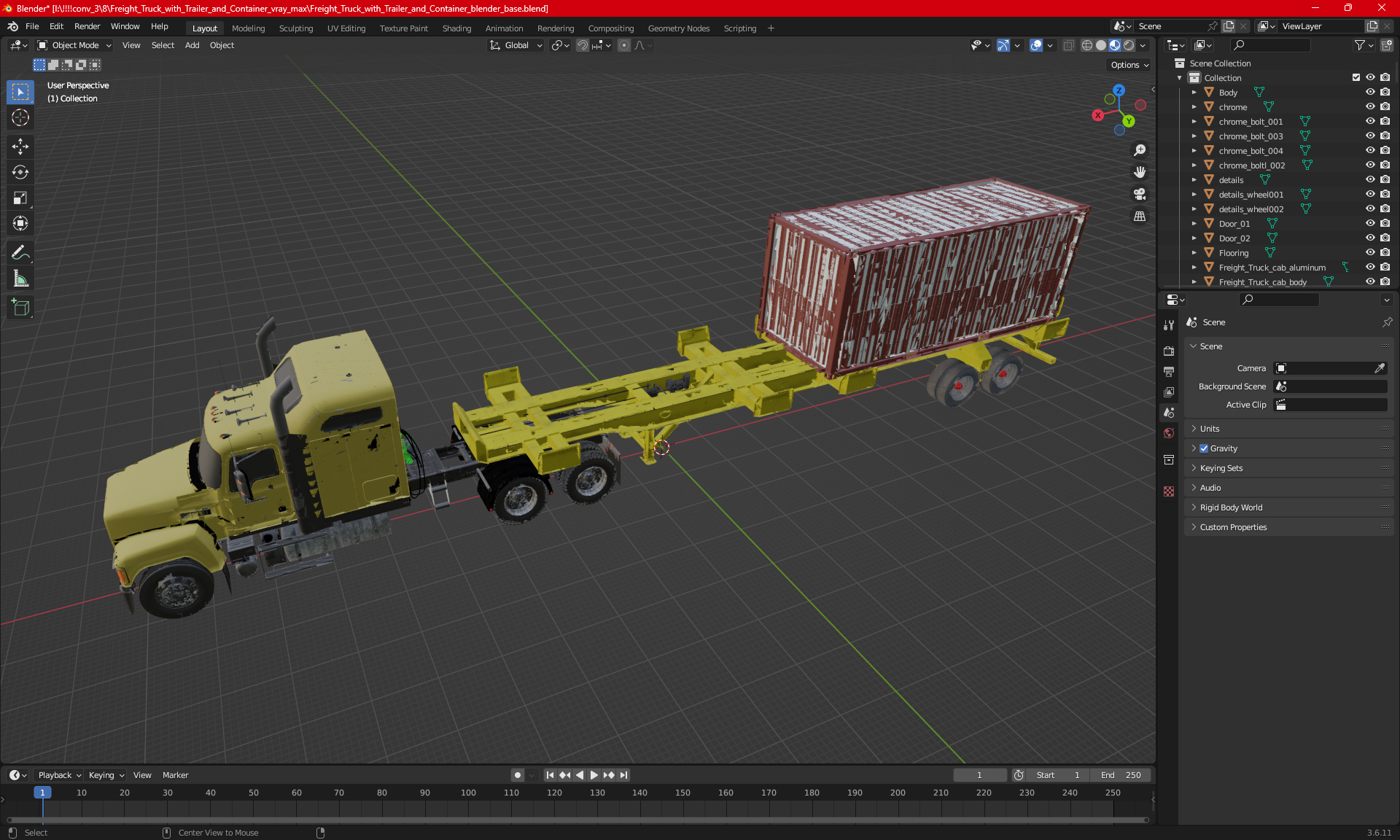The image size is (1400, 840).
Task: Expand the Units panel
Action: (1210, 429)
